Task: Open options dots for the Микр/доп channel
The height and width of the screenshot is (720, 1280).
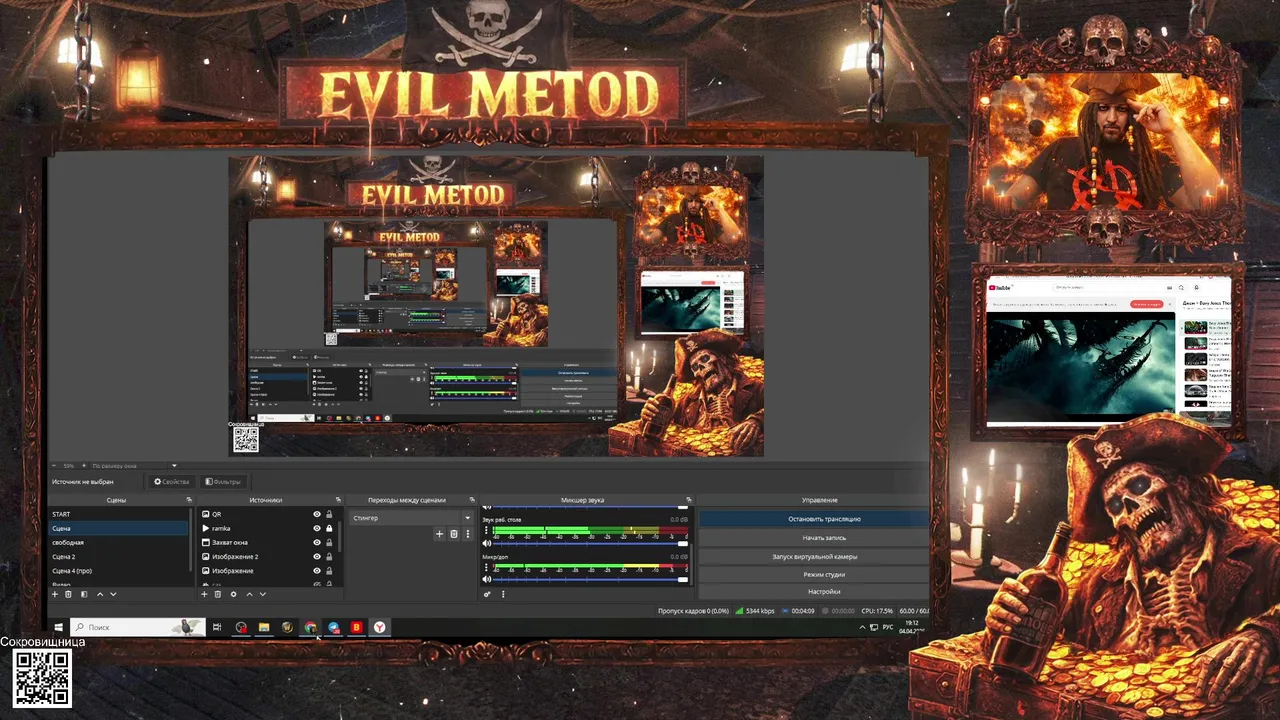Action: coord(487,567)
